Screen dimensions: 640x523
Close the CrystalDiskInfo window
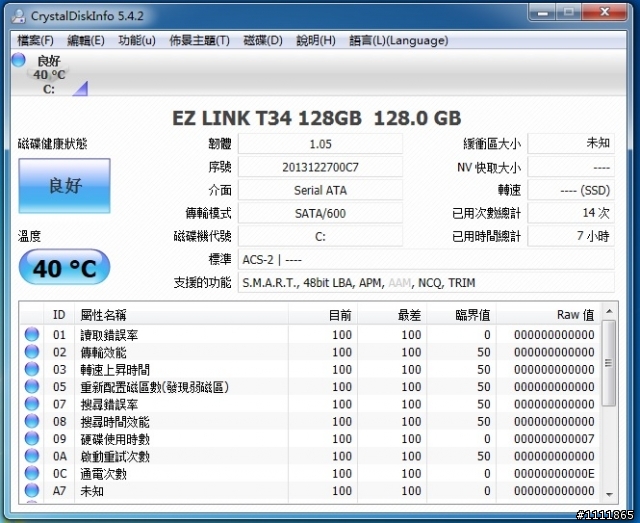[x=605, y=12]
